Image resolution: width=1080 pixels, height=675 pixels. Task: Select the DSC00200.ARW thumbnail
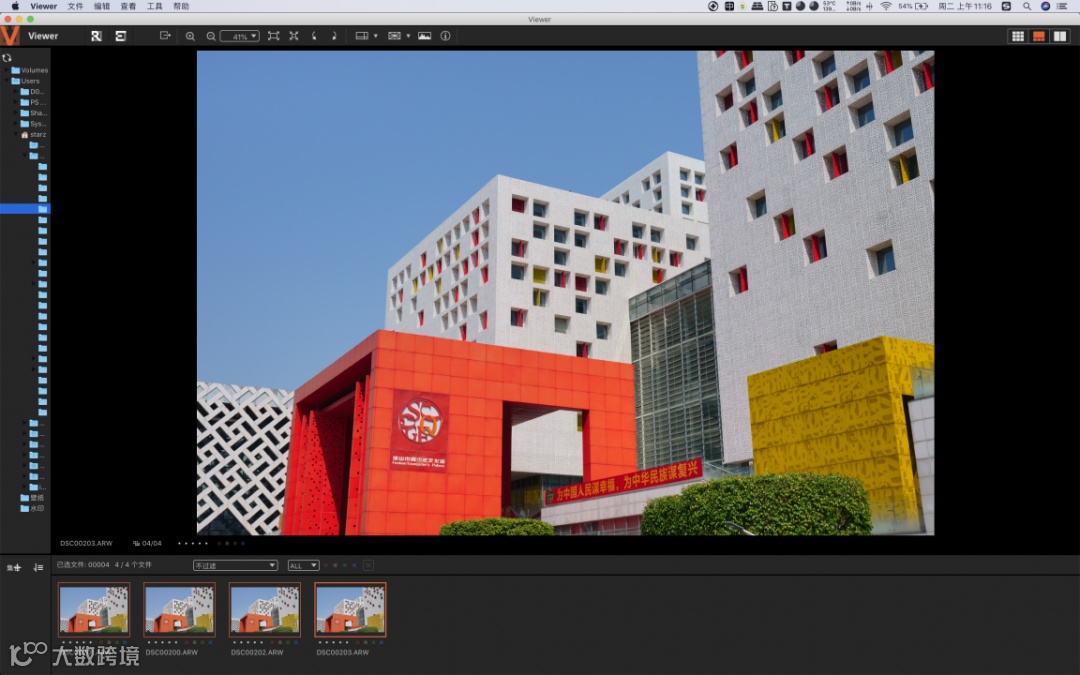(179, 610)
